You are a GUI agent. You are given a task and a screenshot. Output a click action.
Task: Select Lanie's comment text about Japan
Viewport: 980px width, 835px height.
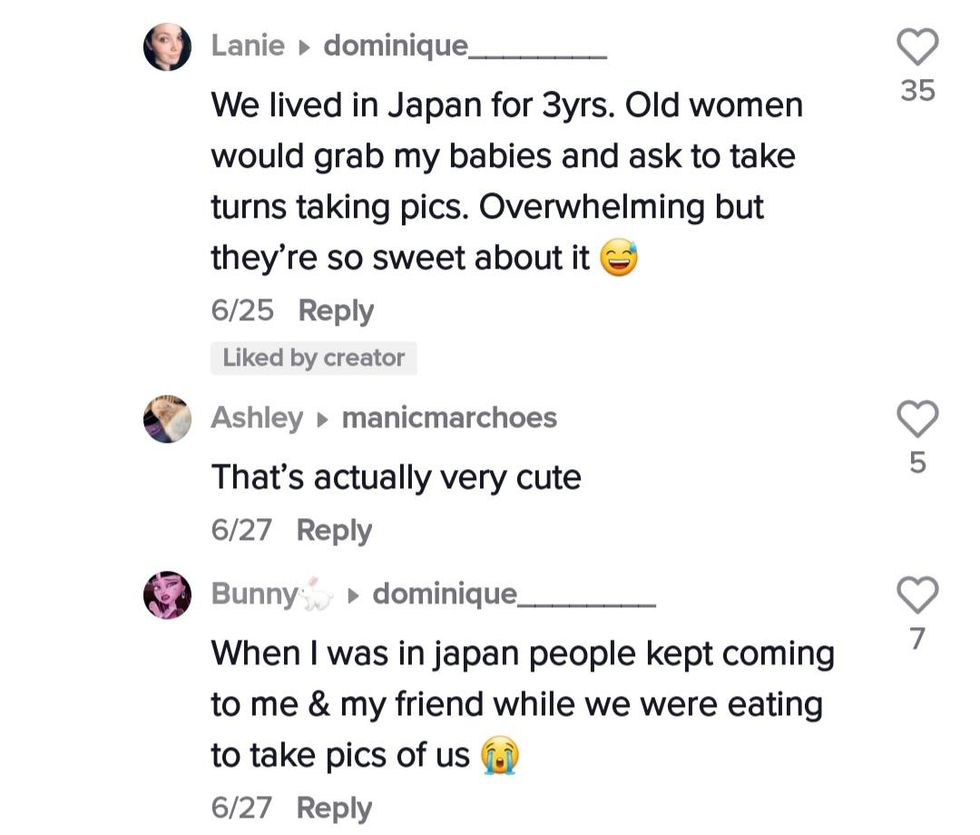506,182
